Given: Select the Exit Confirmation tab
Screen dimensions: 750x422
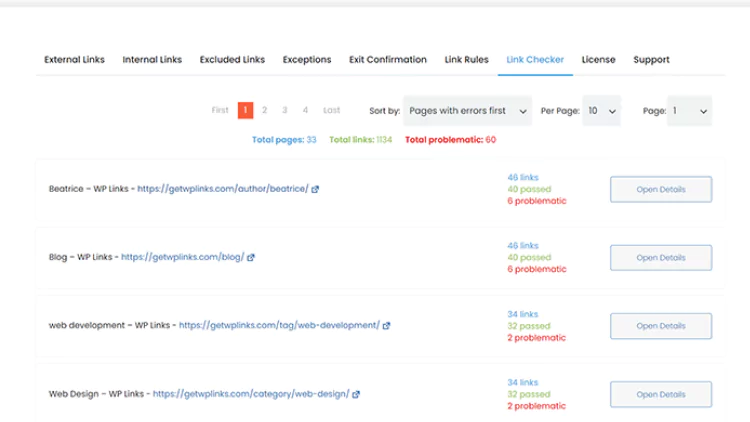Looking at the screenshot, I should pyautogui.click(x=387, y=60).
